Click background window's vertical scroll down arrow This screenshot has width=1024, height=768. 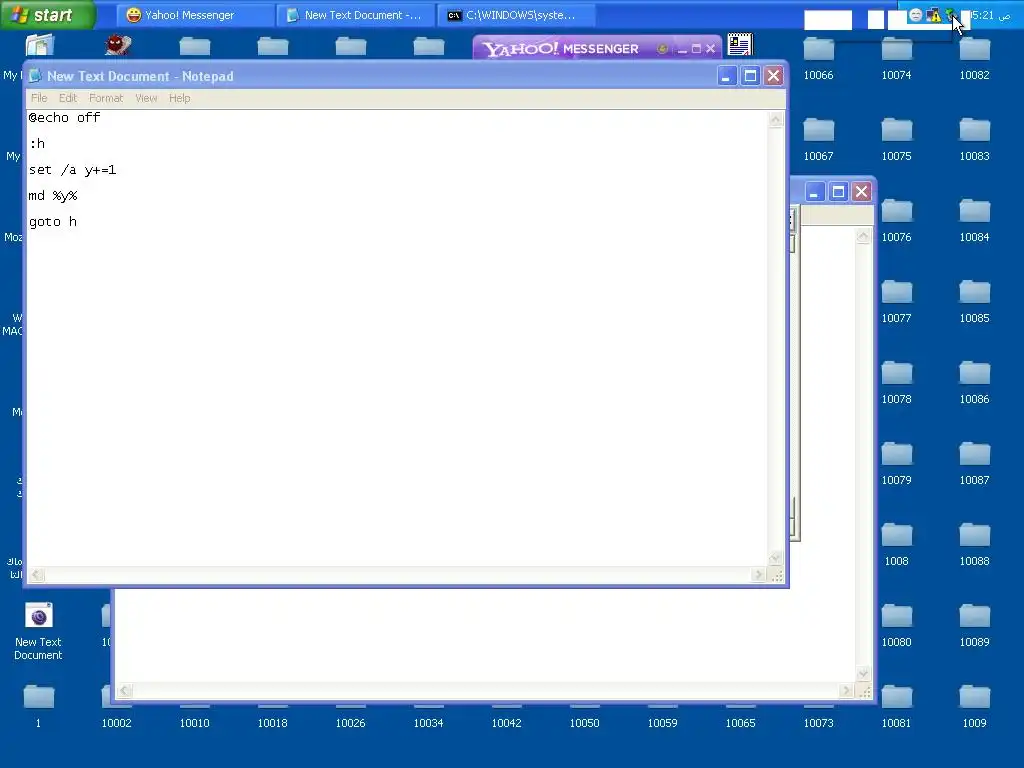(x=863, y=673)
